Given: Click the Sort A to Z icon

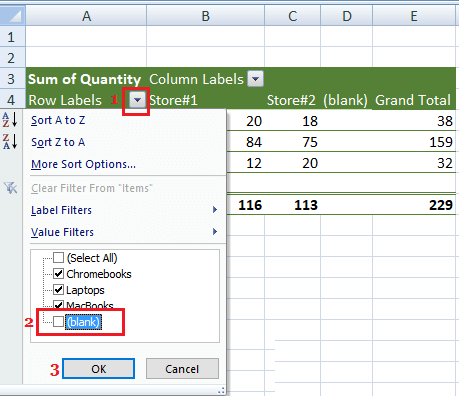Looking at the screenshot, I should 10,120.
